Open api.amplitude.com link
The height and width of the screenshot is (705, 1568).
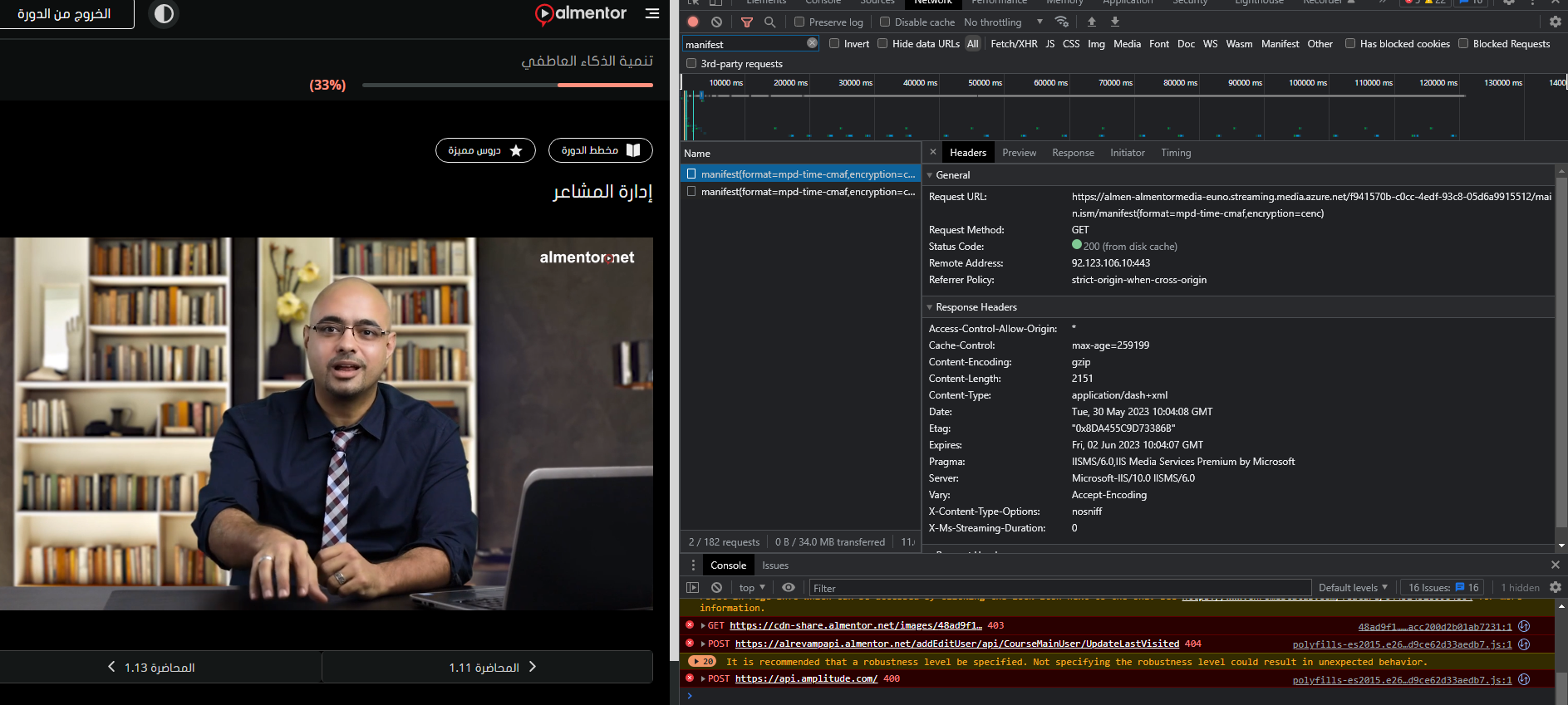click(806, 679)
